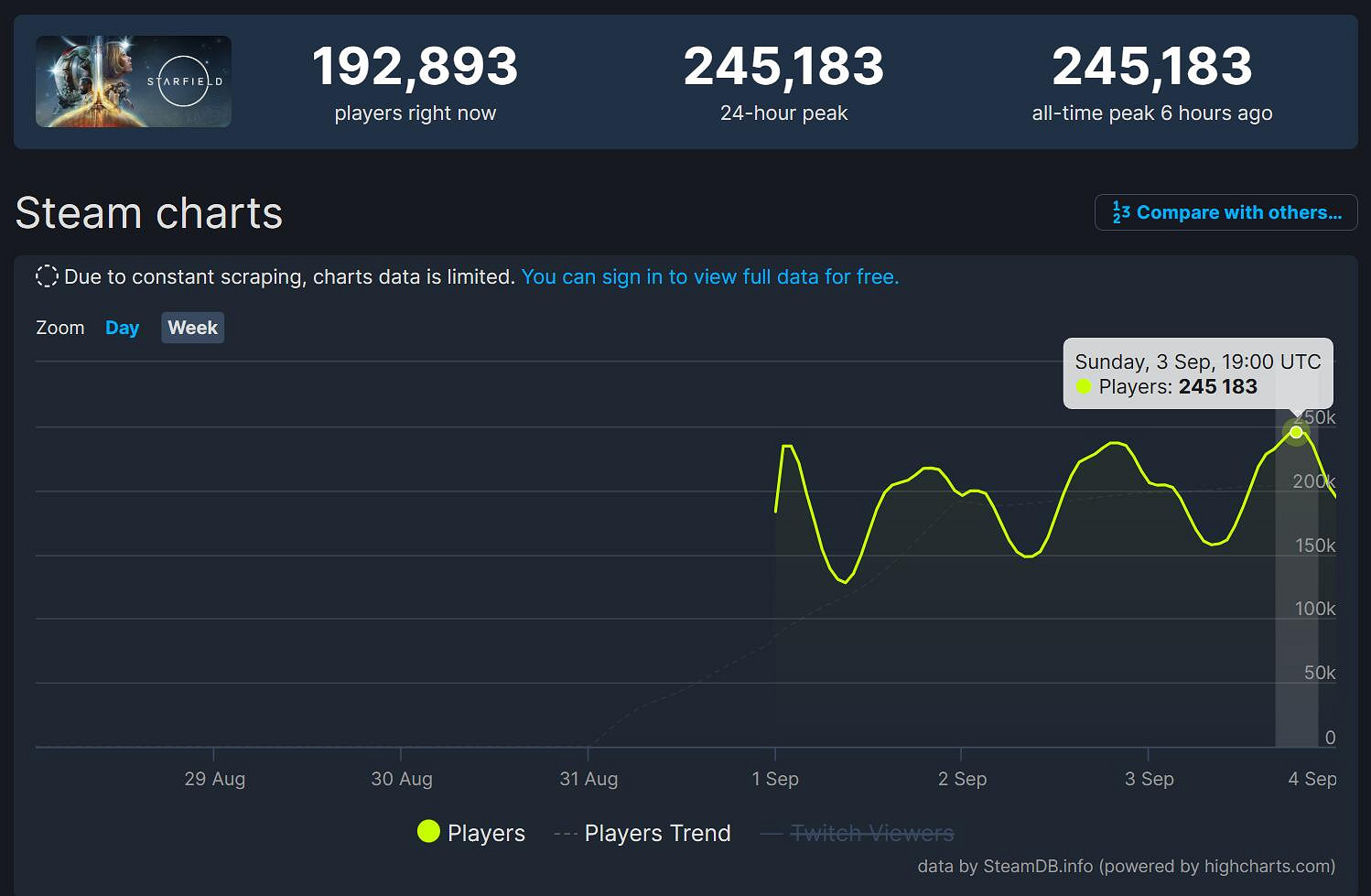
Task: Click the players right now count
Action: (x=415, y=67)
